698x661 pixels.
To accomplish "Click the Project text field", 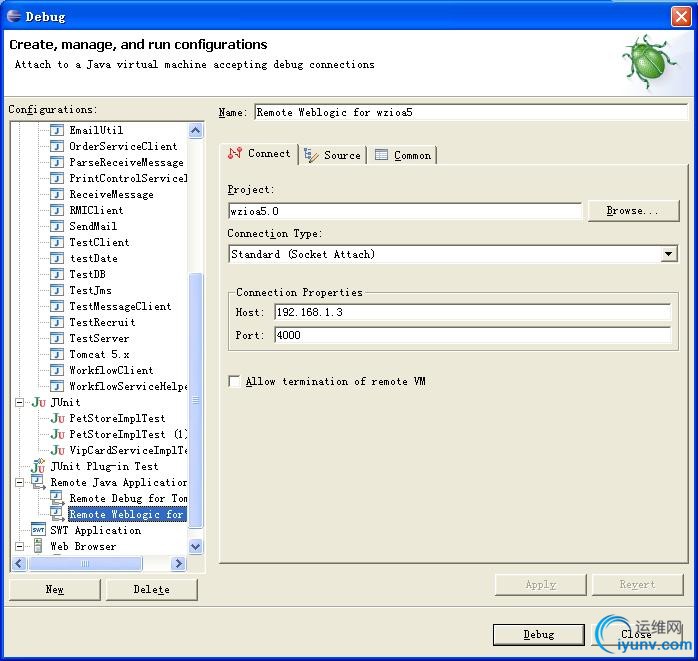I will 404,211.
